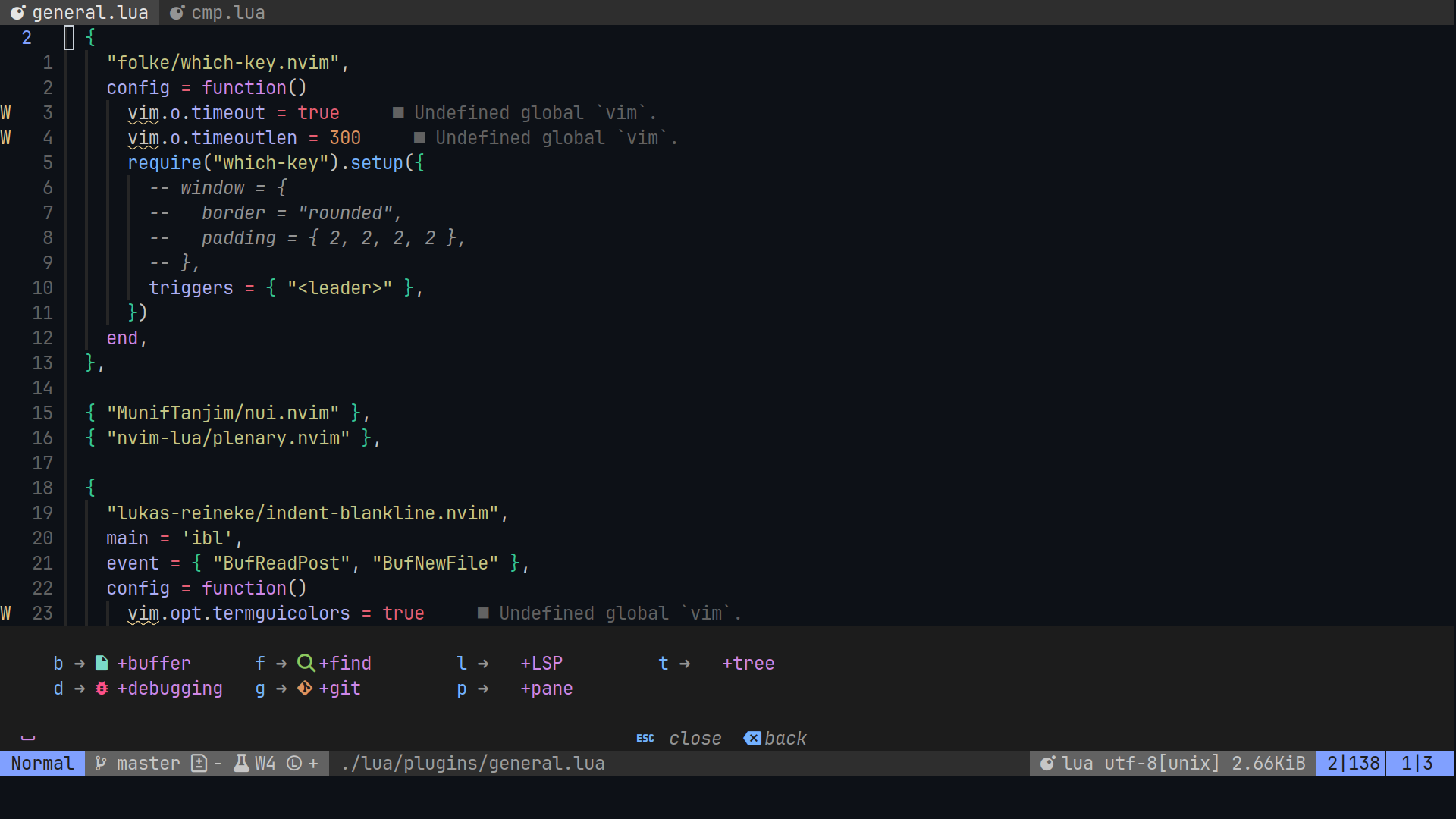1456x819 pixels.
Task: Click the value 300 on timeoutlen line
Action: point(345,138)
